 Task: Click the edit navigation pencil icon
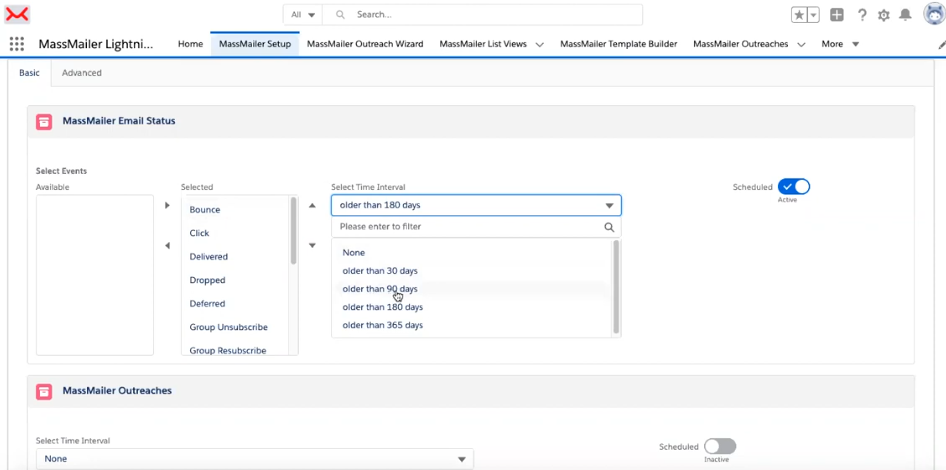[x=942, y=45]
